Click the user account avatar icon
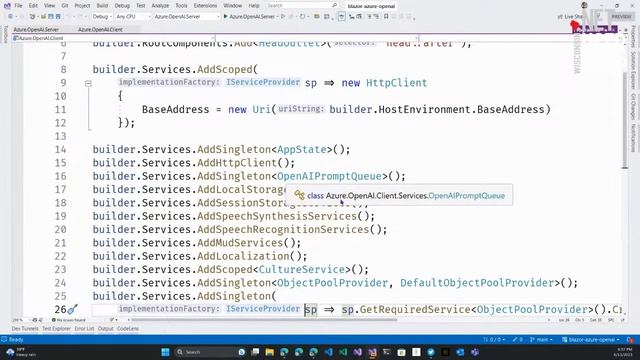Image resolution: width=640 pixels, height=360 pixels. [584, 5]
